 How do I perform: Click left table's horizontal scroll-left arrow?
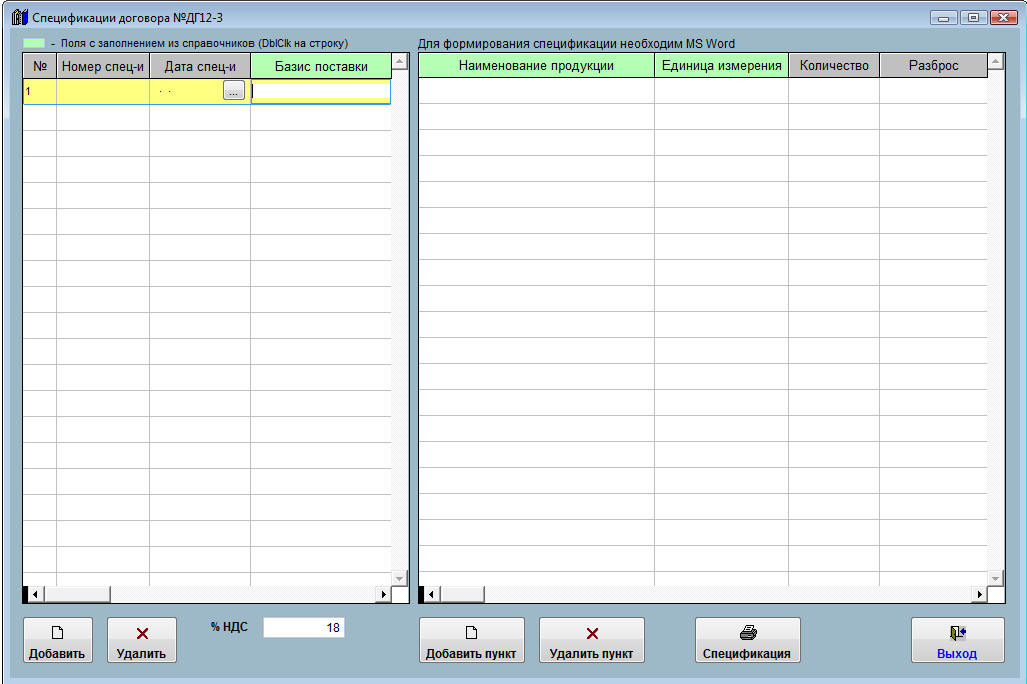coord(35,594)
